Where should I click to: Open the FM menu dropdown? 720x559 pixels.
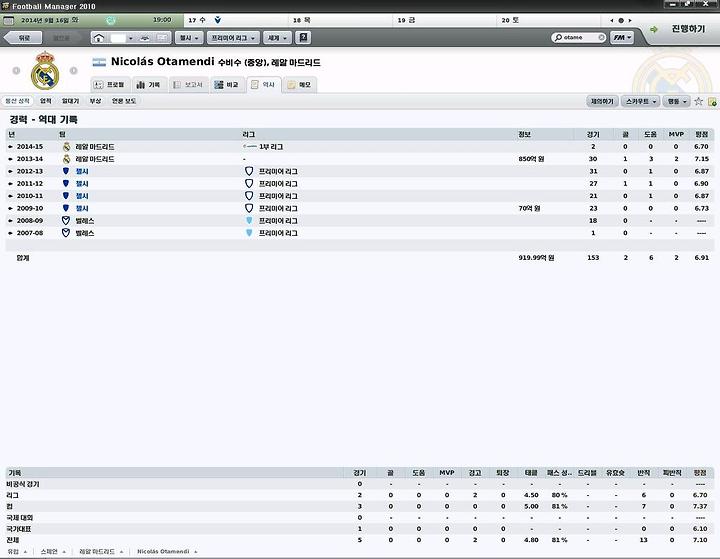click(622, 38)
